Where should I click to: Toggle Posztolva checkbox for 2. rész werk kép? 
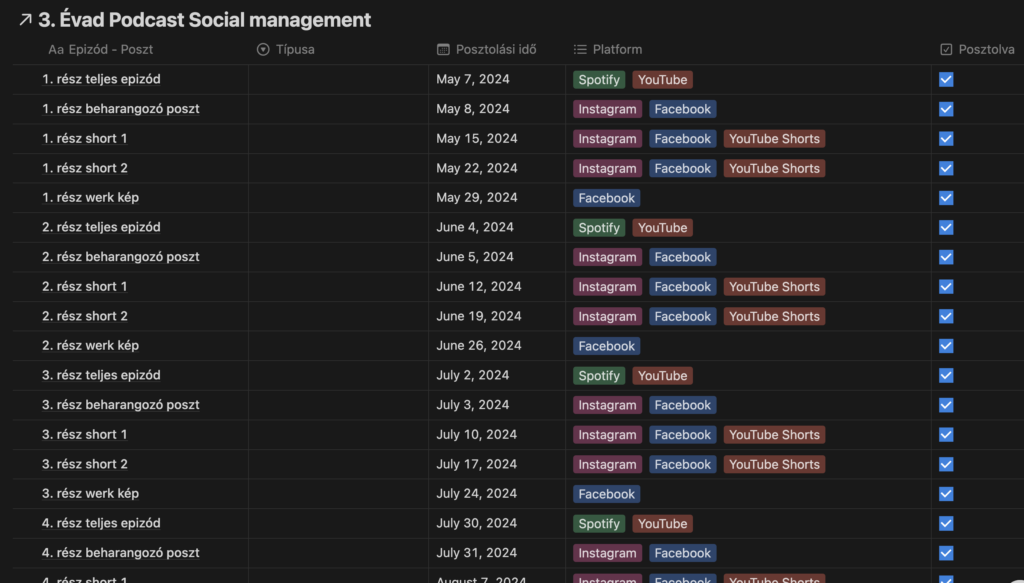coord(946,346)
